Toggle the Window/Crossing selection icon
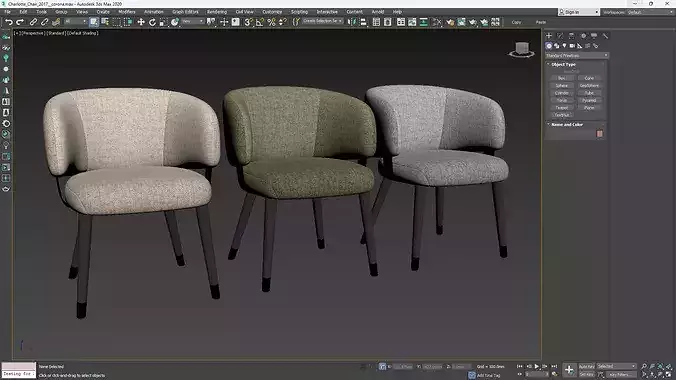The width and height of the screenshot is (676, 380). 128,22
